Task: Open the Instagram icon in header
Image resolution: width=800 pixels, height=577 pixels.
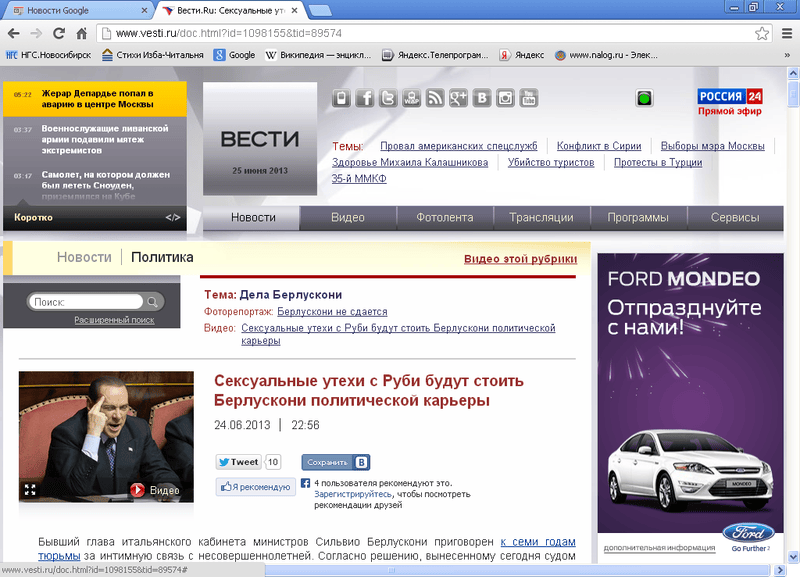Action: point(506,98)
